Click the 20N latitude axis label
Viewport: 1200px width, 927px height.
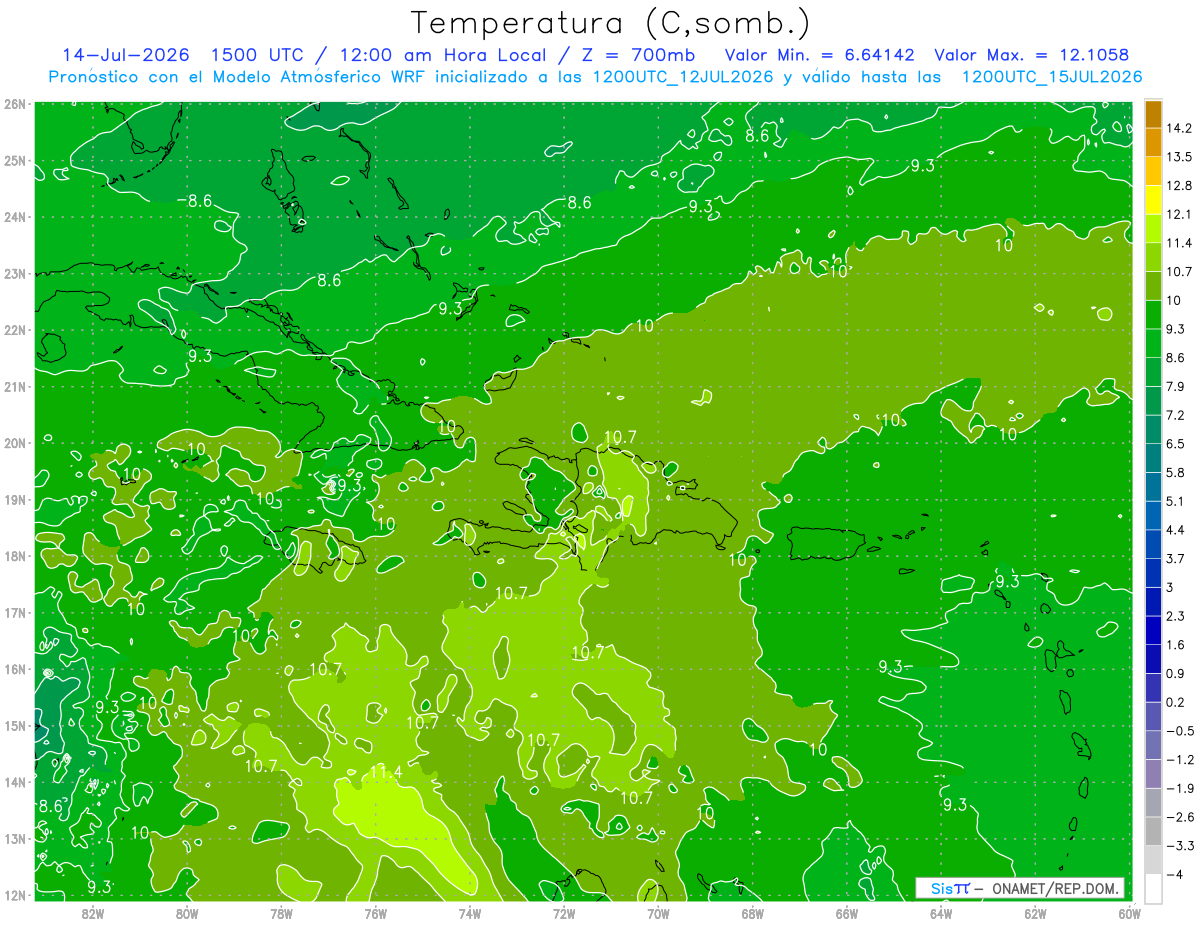point(15,443)
